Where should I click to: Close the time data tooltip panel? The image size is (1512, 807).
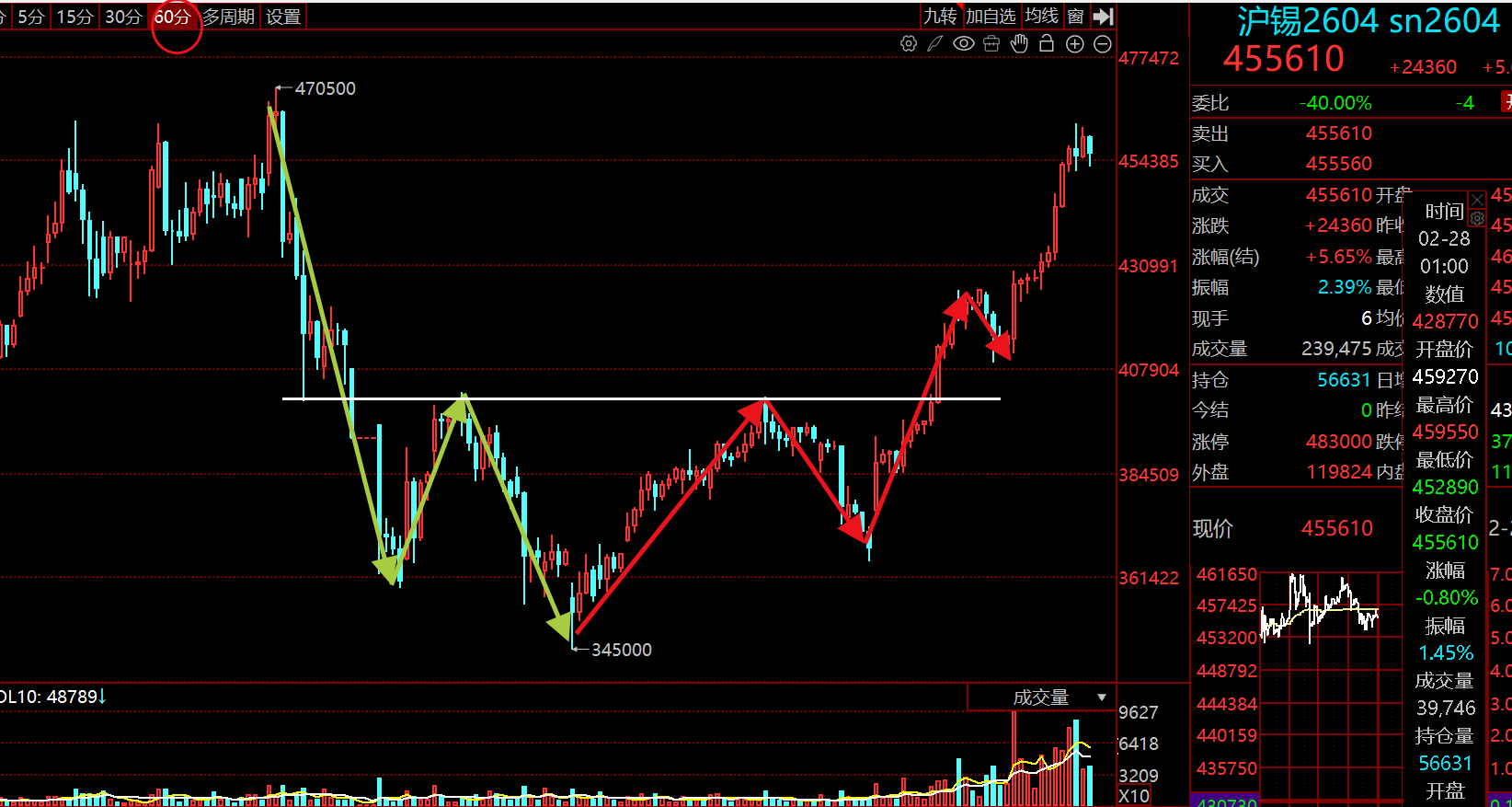click(x=1477, y=200)
